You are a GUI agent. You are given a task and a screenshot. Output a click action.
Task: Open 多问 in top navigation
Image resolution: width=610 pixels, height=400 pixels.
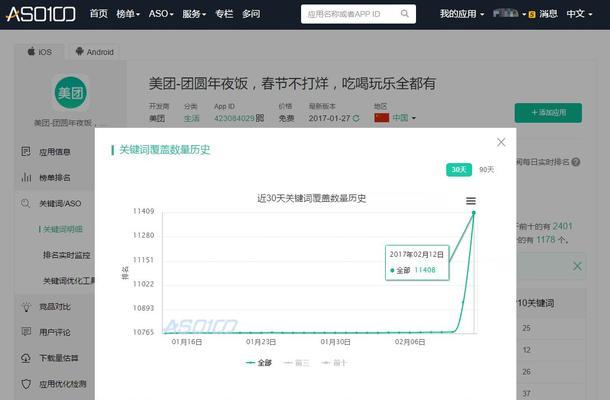(x=251, y=14)
